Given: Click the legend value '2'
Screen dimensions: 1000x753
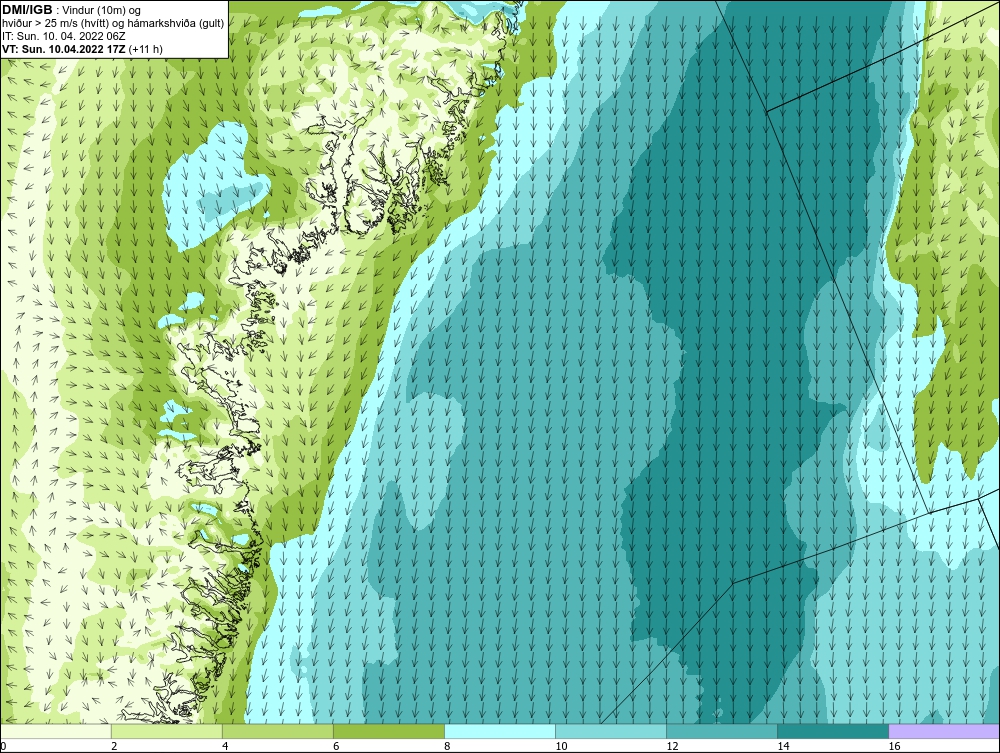Looking at the screenshot, I should tap(114, 746).
